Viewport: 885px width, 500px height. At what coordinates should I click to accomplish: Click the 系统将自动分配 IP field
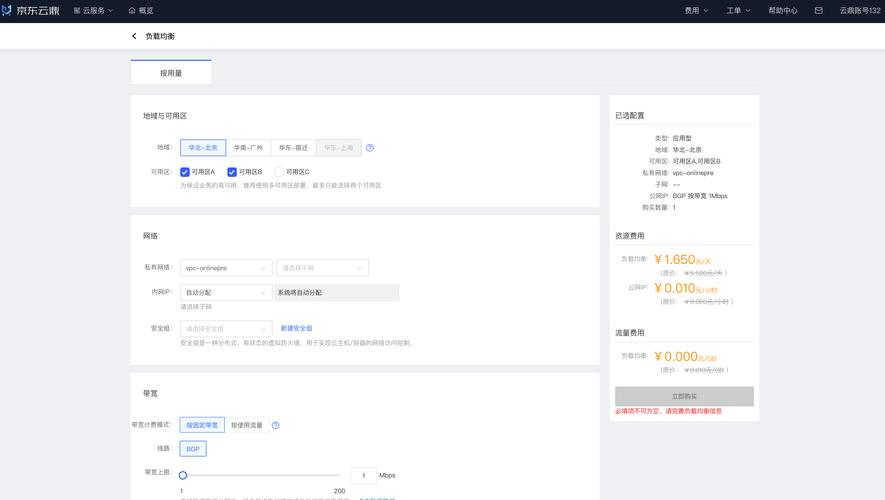pyautogui.click(x=337, y=292)
